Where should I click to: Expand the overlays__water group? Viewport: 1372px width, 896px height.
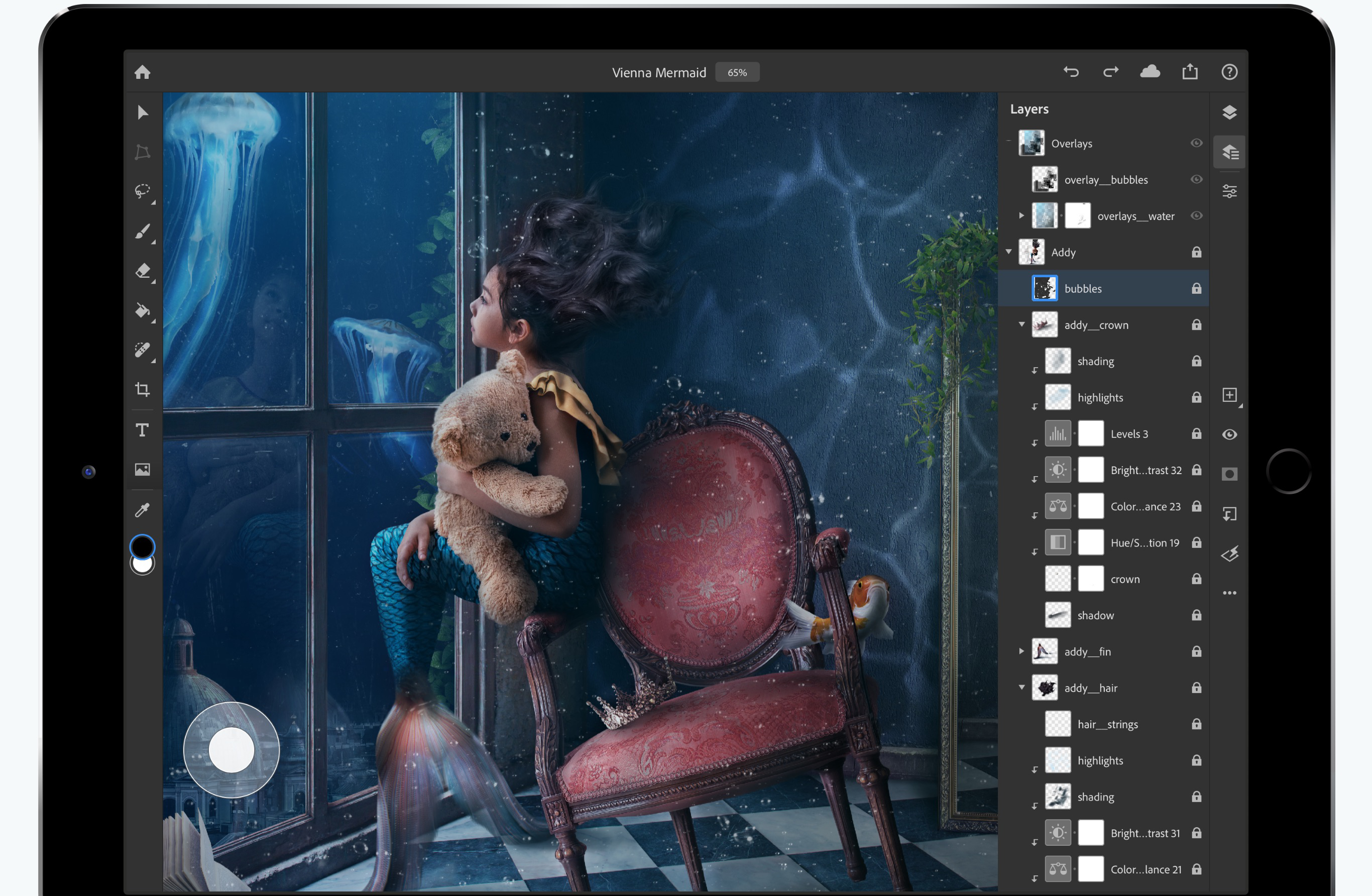tap(1021, 215)
